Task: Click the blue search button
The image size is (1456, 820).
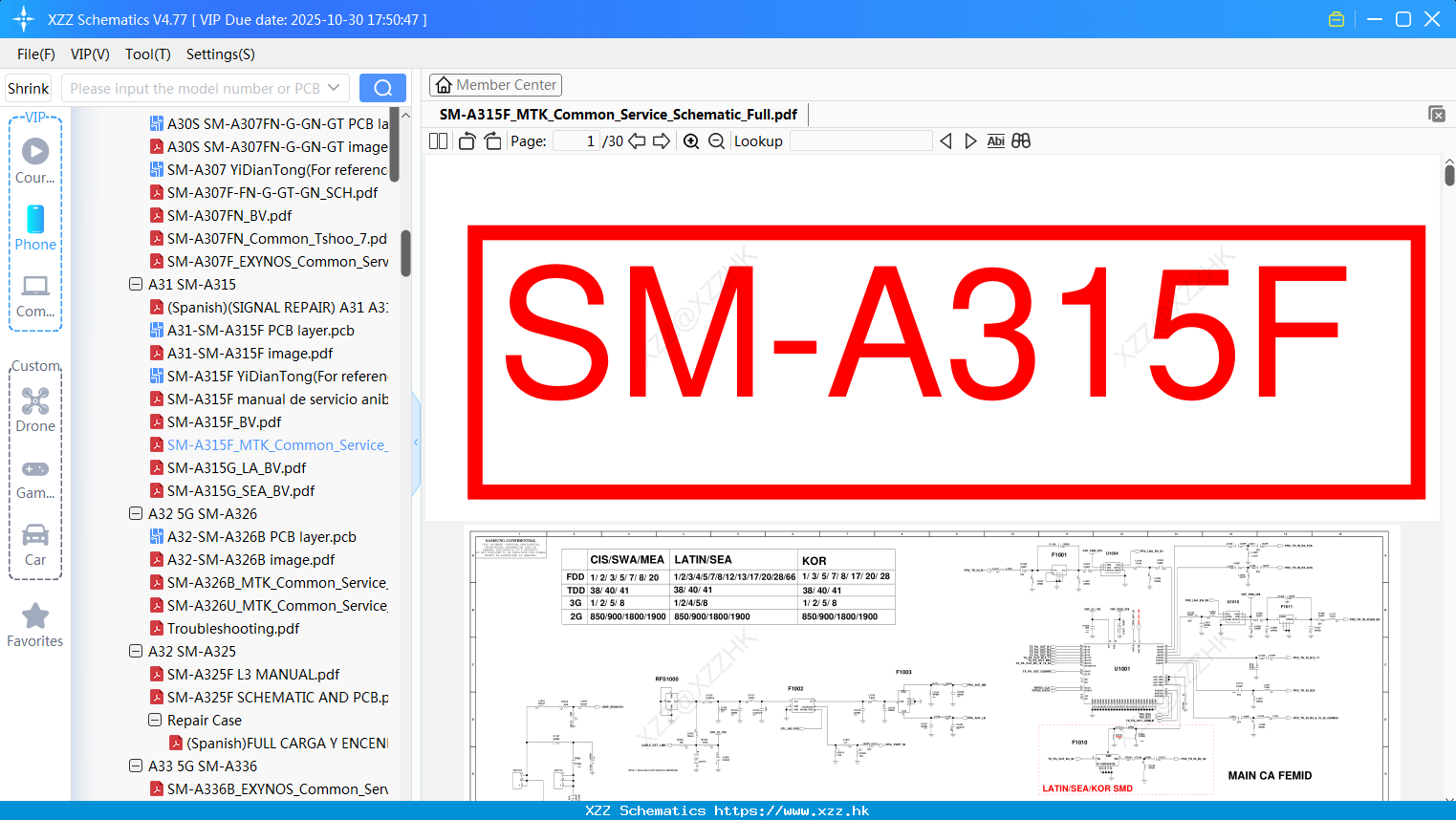Action: [382, 88]
